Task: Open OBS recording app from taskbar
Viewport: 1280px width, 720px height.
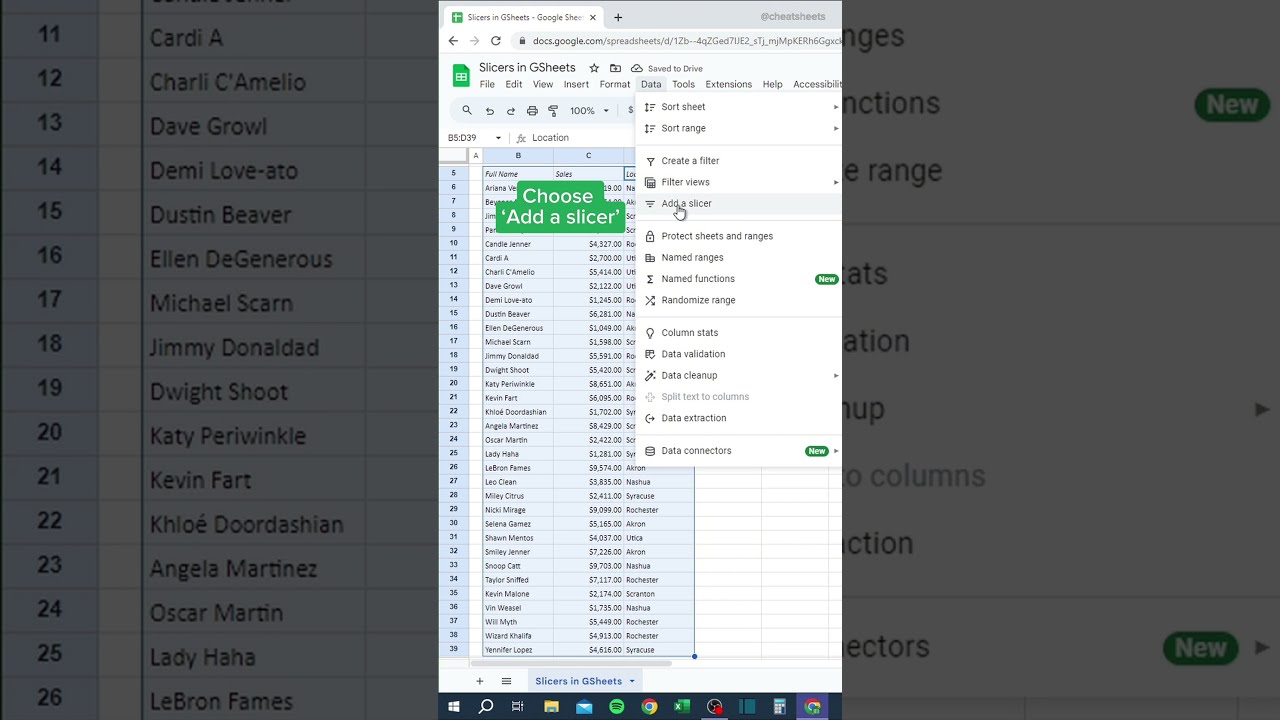Action: click(x=714, y=707)
